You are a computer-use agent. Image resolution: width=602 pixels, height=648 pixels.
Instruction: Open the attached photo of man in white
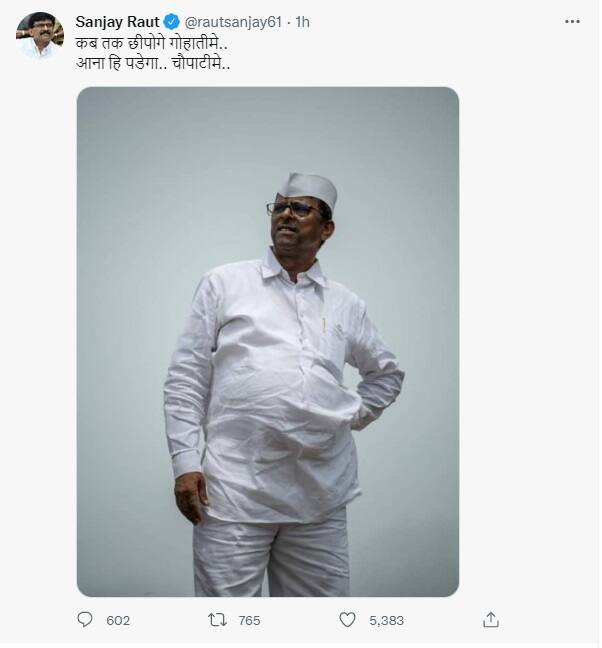[x=268, y=341]
